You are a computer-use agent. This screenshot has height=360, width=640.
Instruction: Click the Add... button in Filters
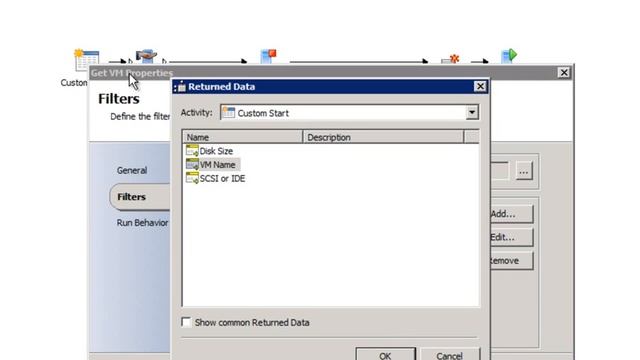(511, 214)
